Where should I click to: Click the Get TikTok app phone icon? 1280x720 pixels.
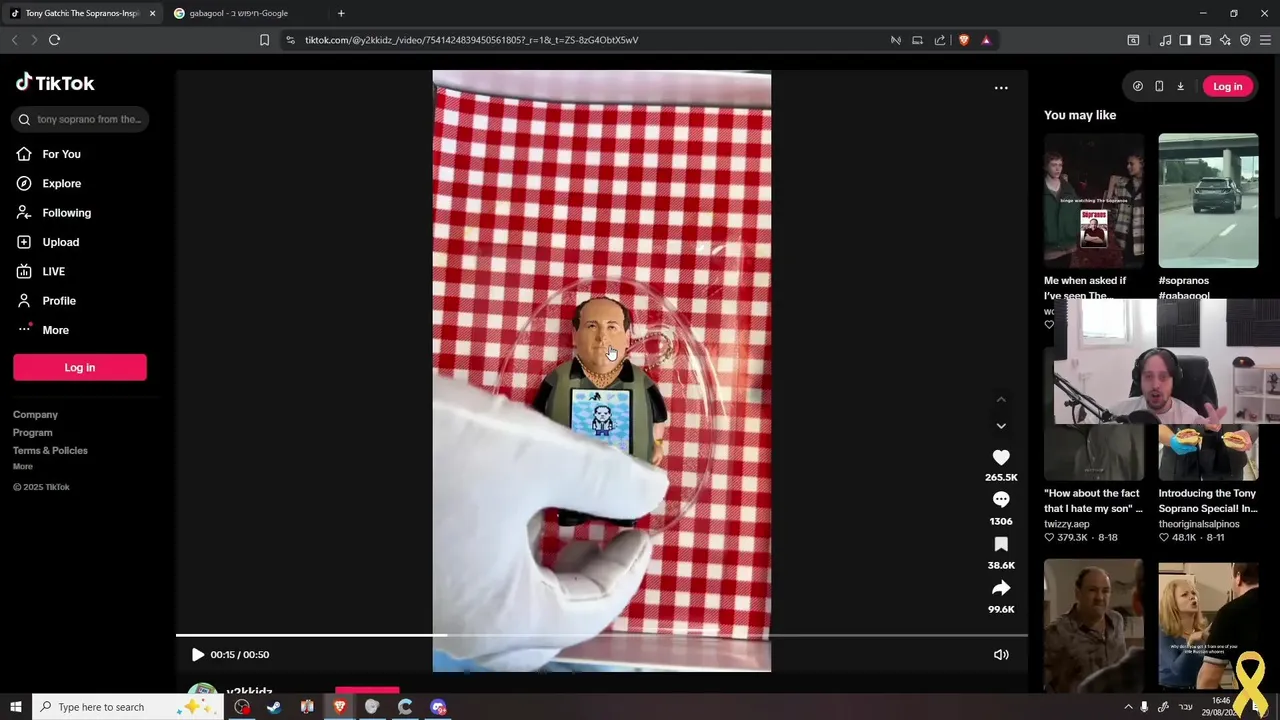tap(1159, 86)
